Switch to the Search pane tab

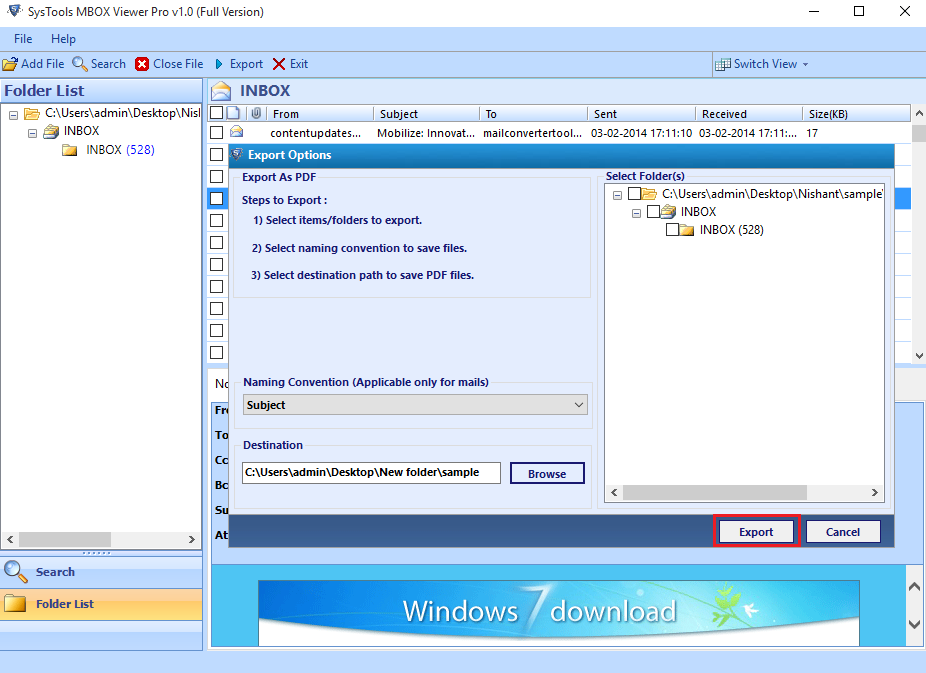[101, 572]
